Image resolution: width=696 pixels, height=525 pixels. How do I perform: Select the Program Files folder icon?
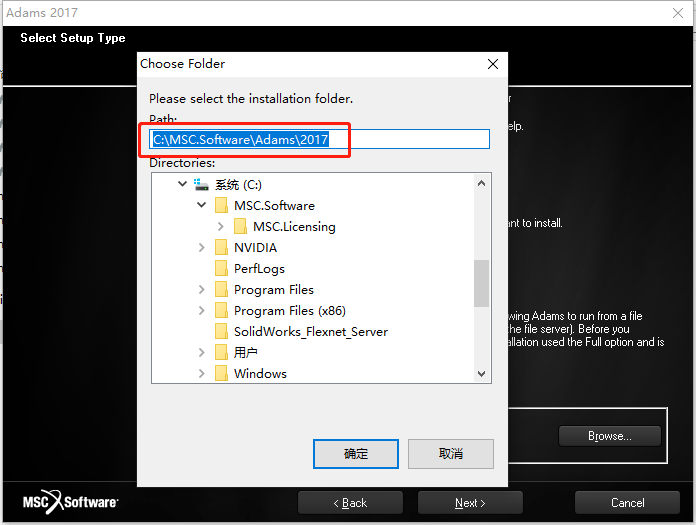click(221, 289)
